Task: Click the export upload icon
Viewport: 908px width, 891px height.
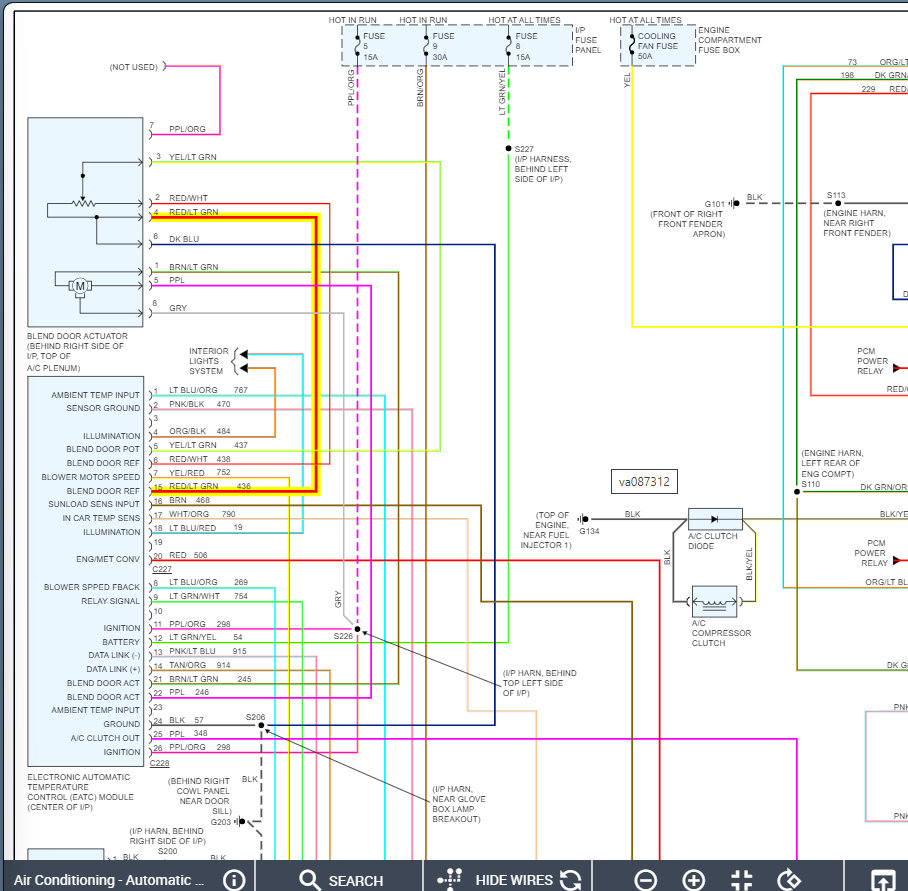Action: click(883, 880)
